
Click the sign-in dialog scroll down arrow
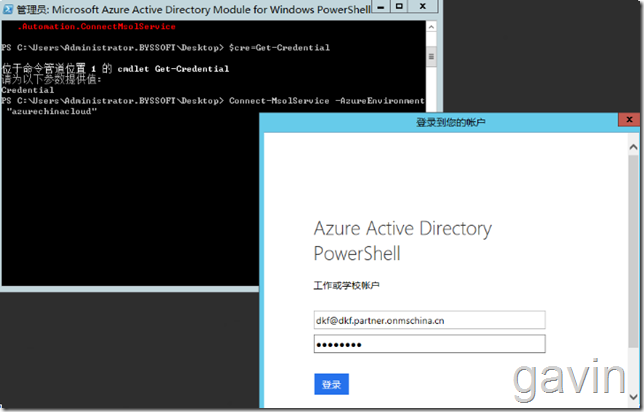tap(633, 397)
